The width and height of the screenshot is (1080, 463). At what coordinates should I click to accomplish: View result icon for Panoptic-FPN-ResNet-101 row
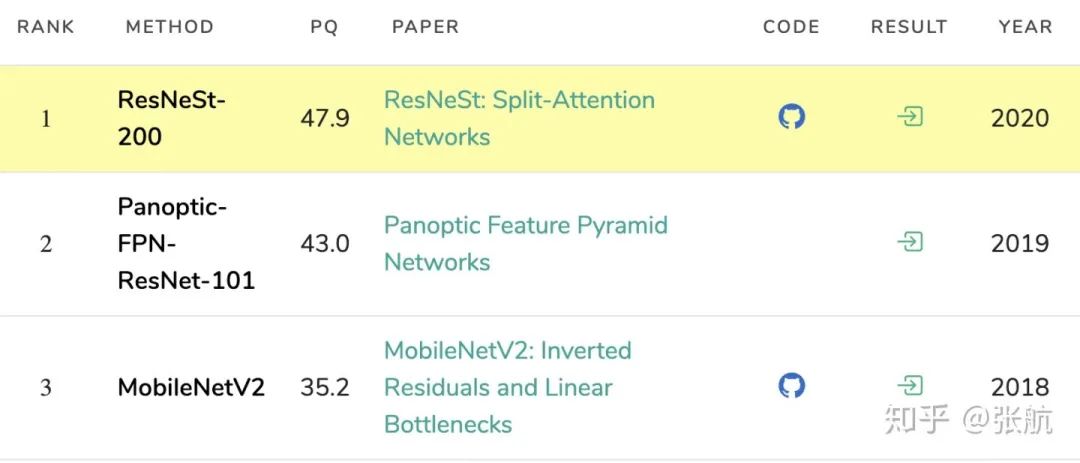pos(909,242)
